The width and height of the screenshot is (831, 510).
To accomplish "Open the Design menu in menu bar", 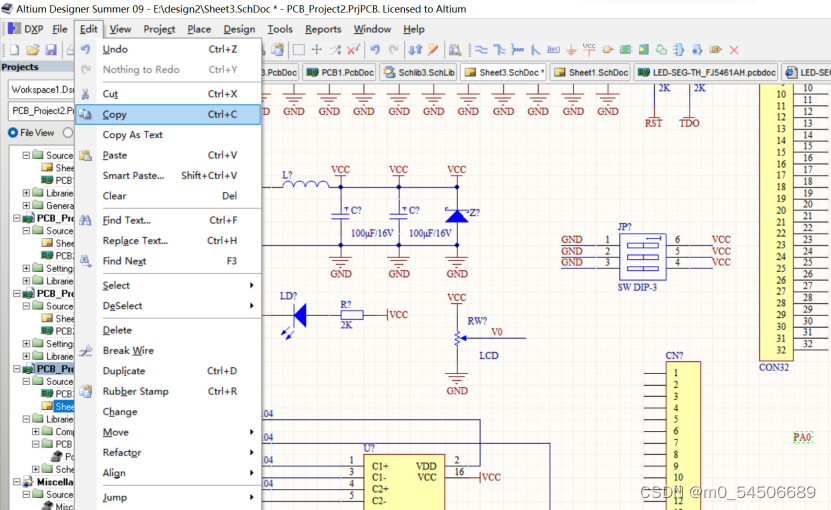I will (x=239, y=29).
